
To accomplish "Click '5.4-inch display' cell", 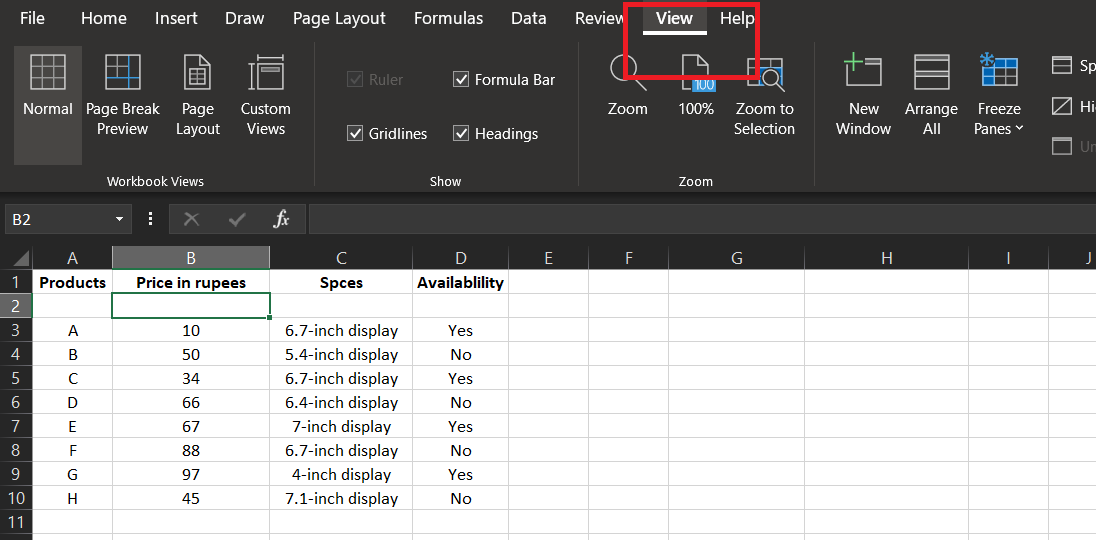I will [341, 355].
